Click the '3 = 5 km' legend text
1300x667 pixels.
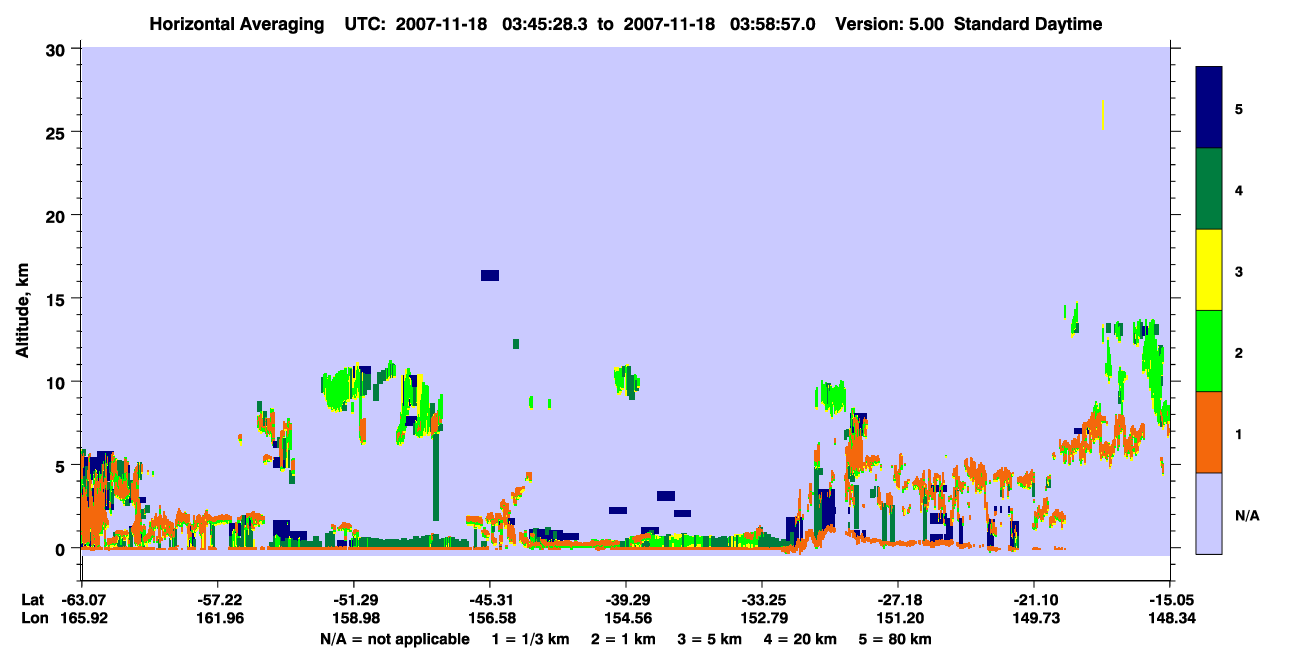tap(710, 639)
